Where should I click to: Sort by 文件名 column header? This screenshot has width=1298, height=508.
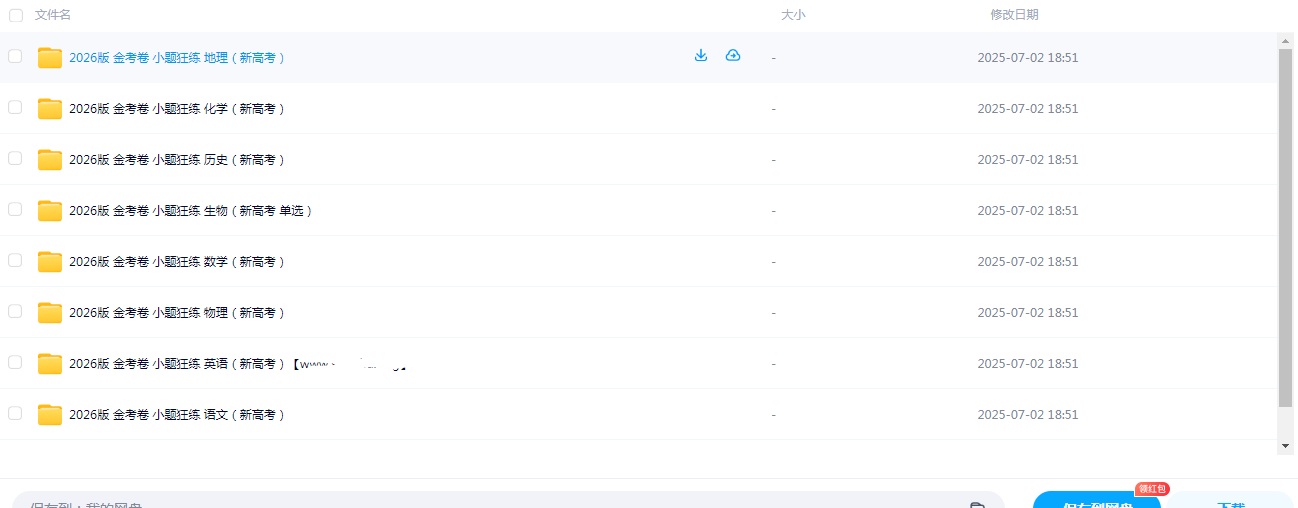tap(53, 15)
